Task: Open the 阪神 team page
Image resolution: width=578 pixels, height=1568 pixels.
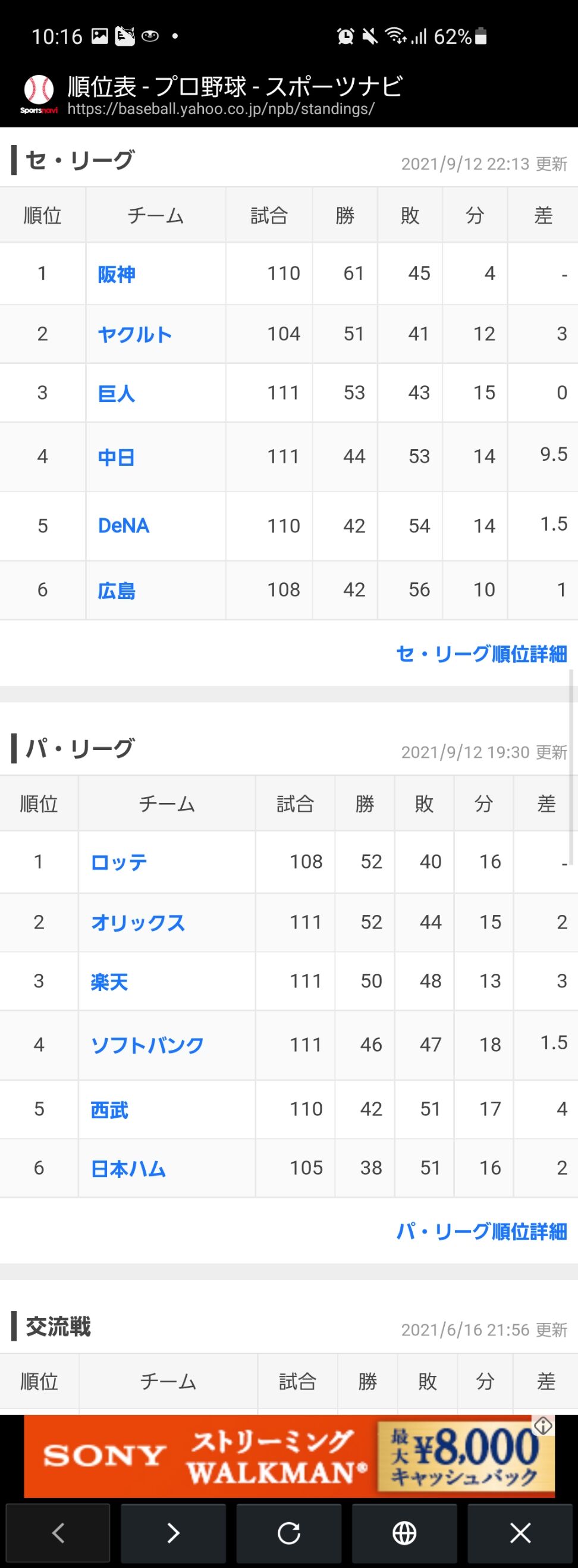Action: [116, 274]
